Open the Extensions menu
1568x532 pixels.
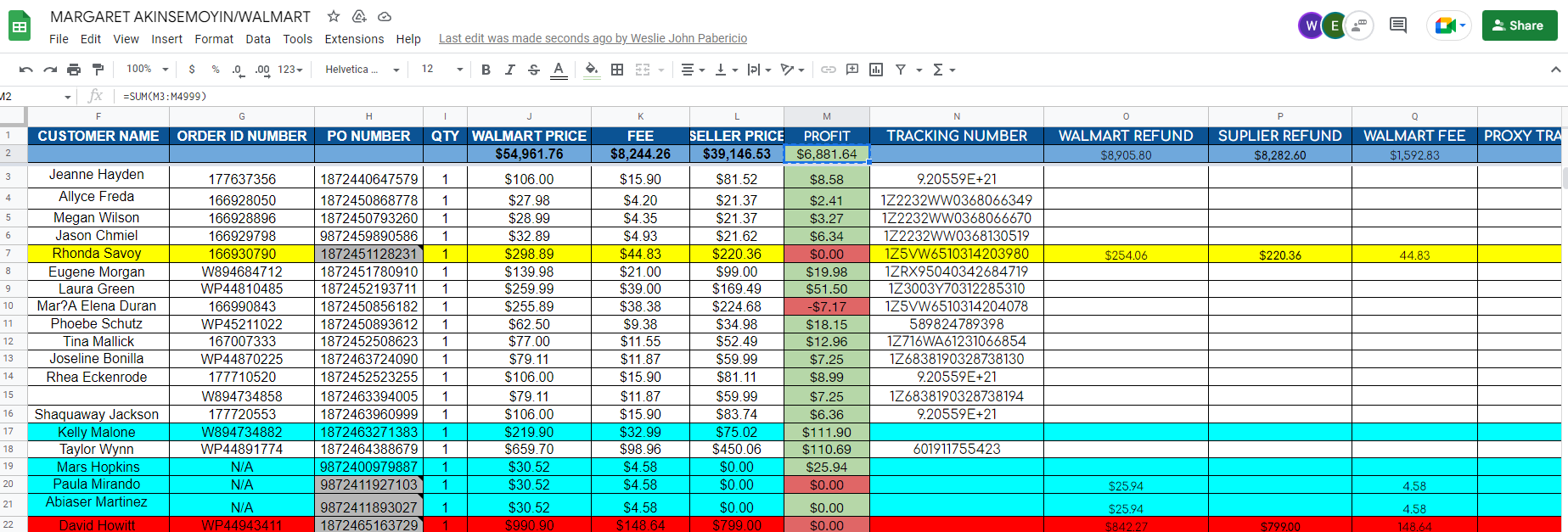[354, 39]
